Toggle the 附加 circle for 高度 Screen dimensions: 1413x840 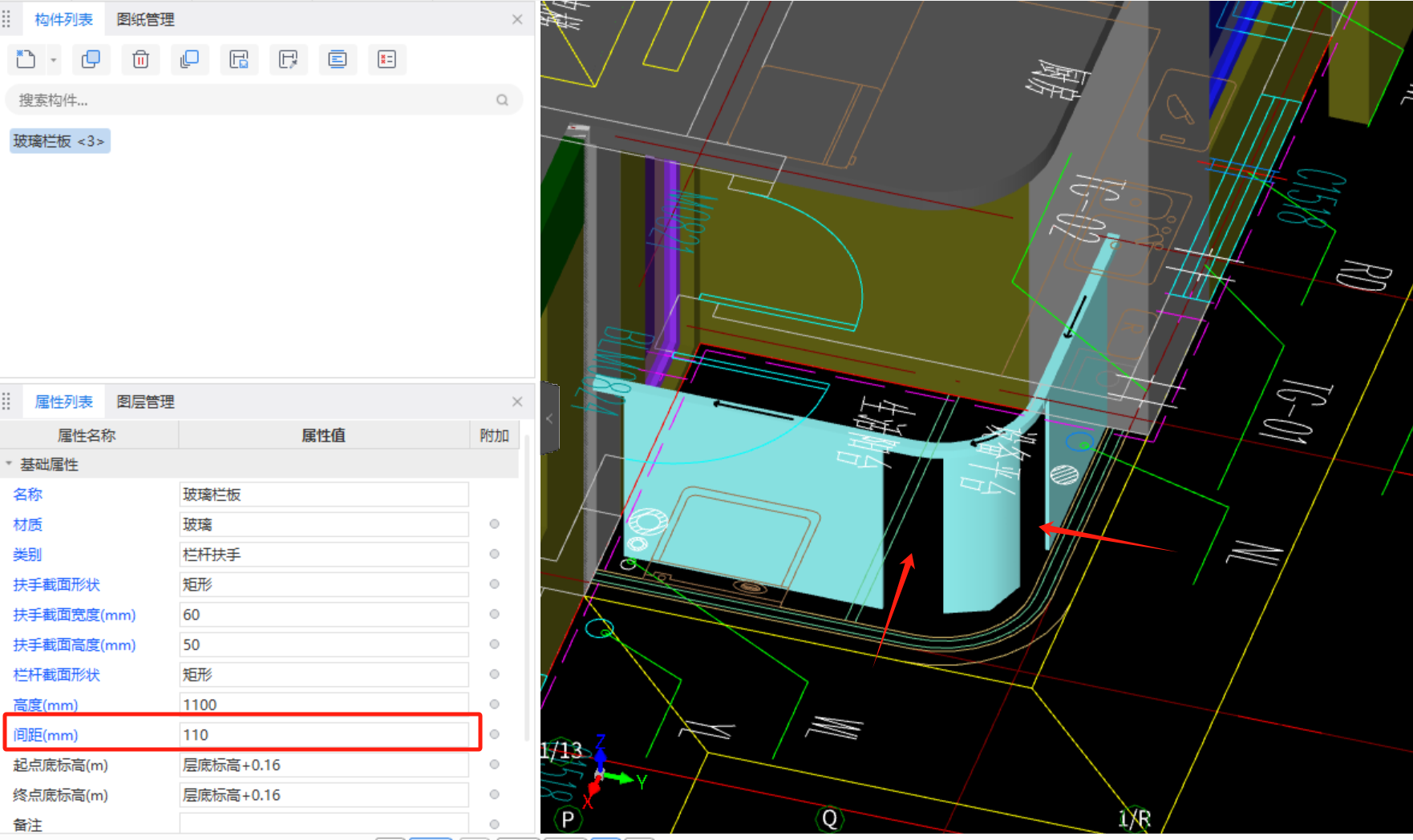[x=494, y=705]
